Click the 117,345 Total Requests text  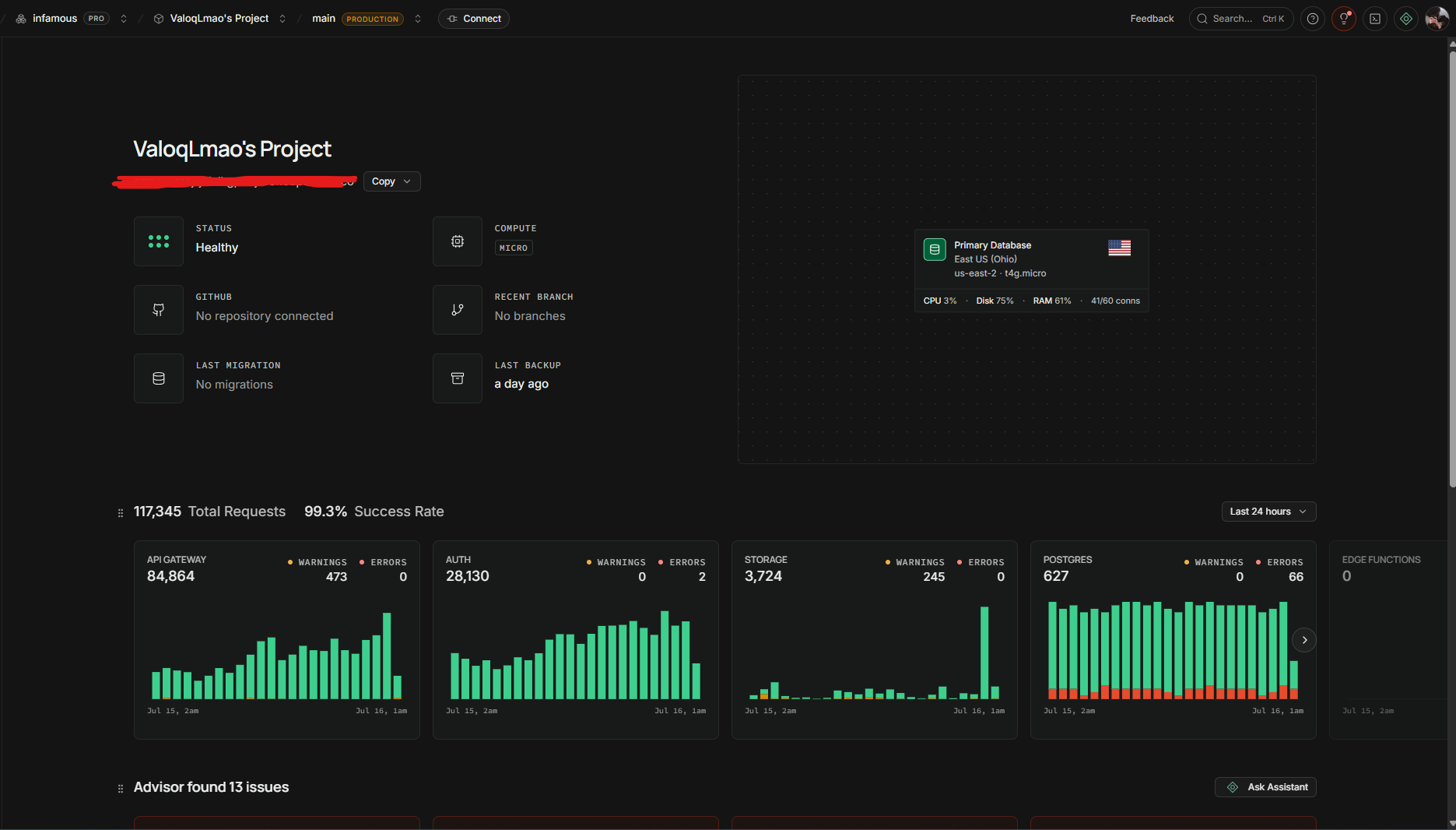pyautogui.click(x=209, y=512)
